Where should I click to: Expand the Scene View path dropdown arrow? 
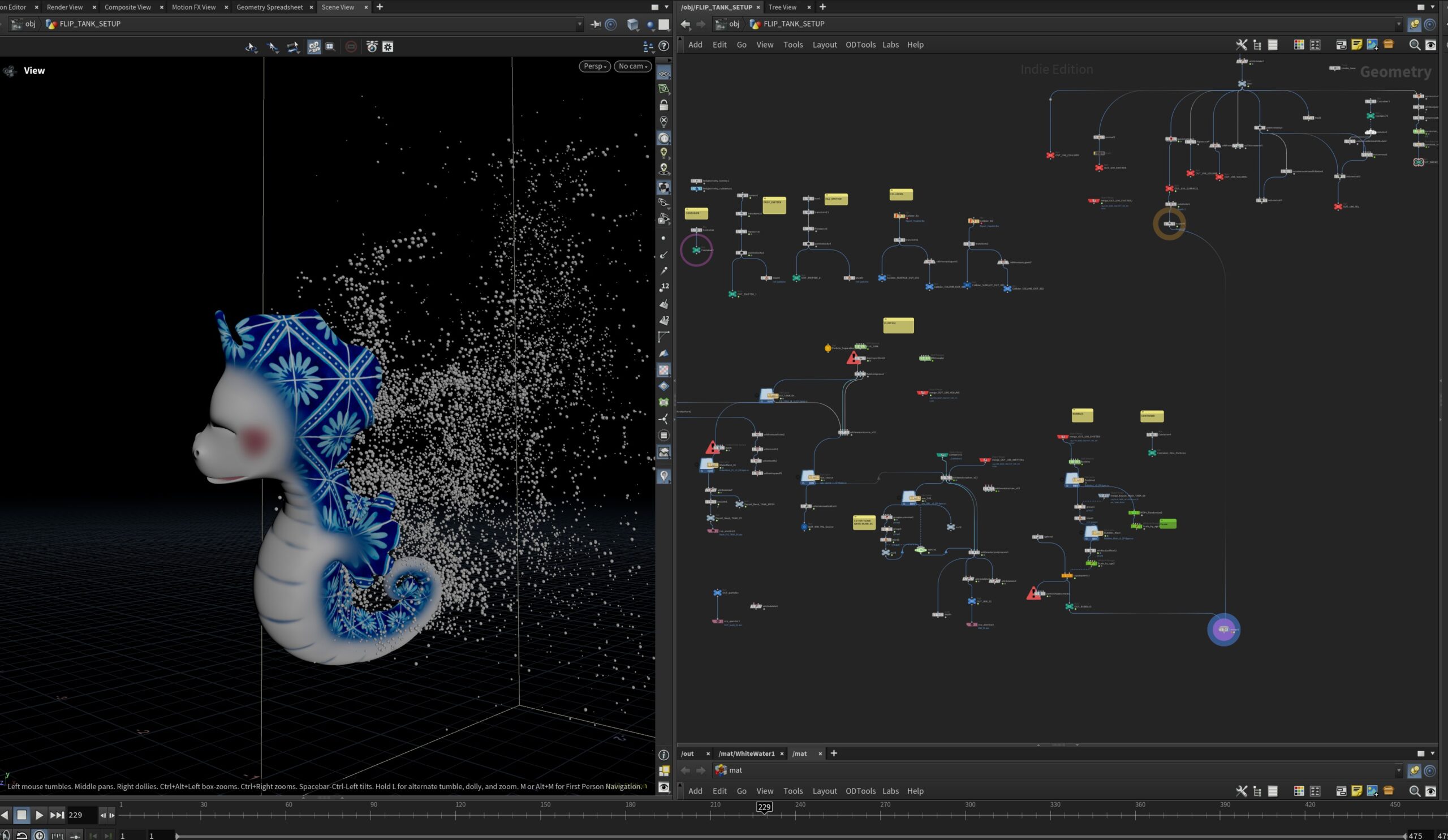click(579, 24)
